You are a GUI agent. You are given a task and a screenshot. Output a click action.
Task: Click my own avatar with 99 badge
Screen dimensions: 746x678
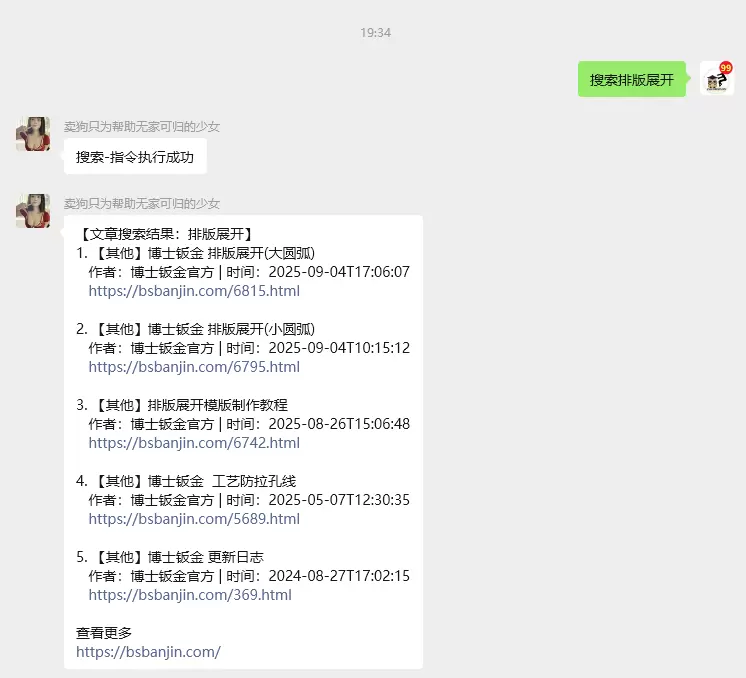point(717,79)
